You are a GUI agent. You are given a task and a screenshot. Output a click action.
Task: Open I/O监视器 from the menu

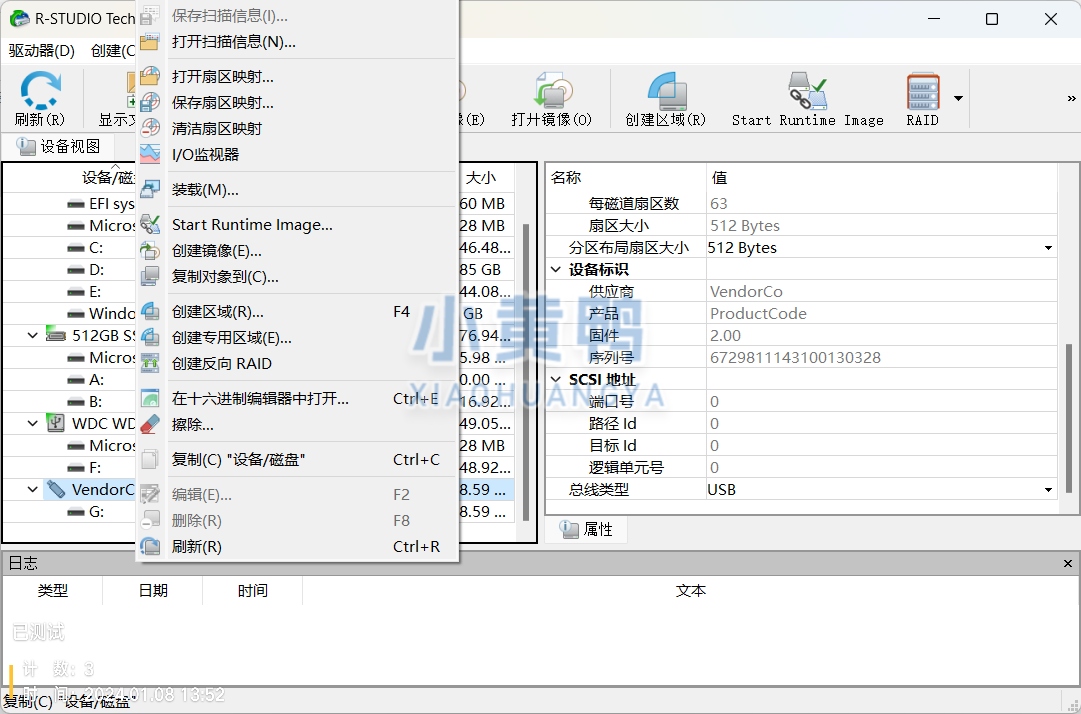tap(298, 154)
